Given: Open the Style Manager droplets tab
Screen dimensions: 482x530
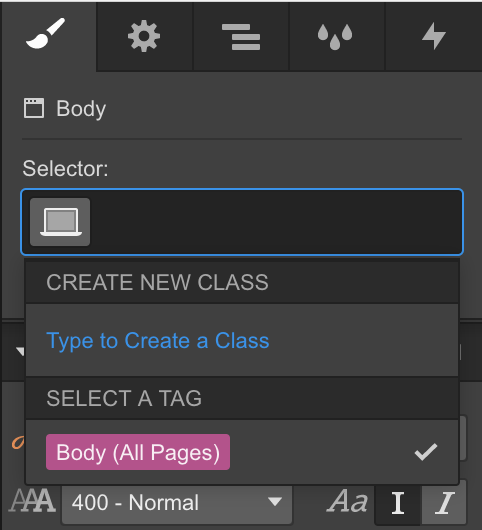Looking at the screenshot, I should click(x=335, y=37).
